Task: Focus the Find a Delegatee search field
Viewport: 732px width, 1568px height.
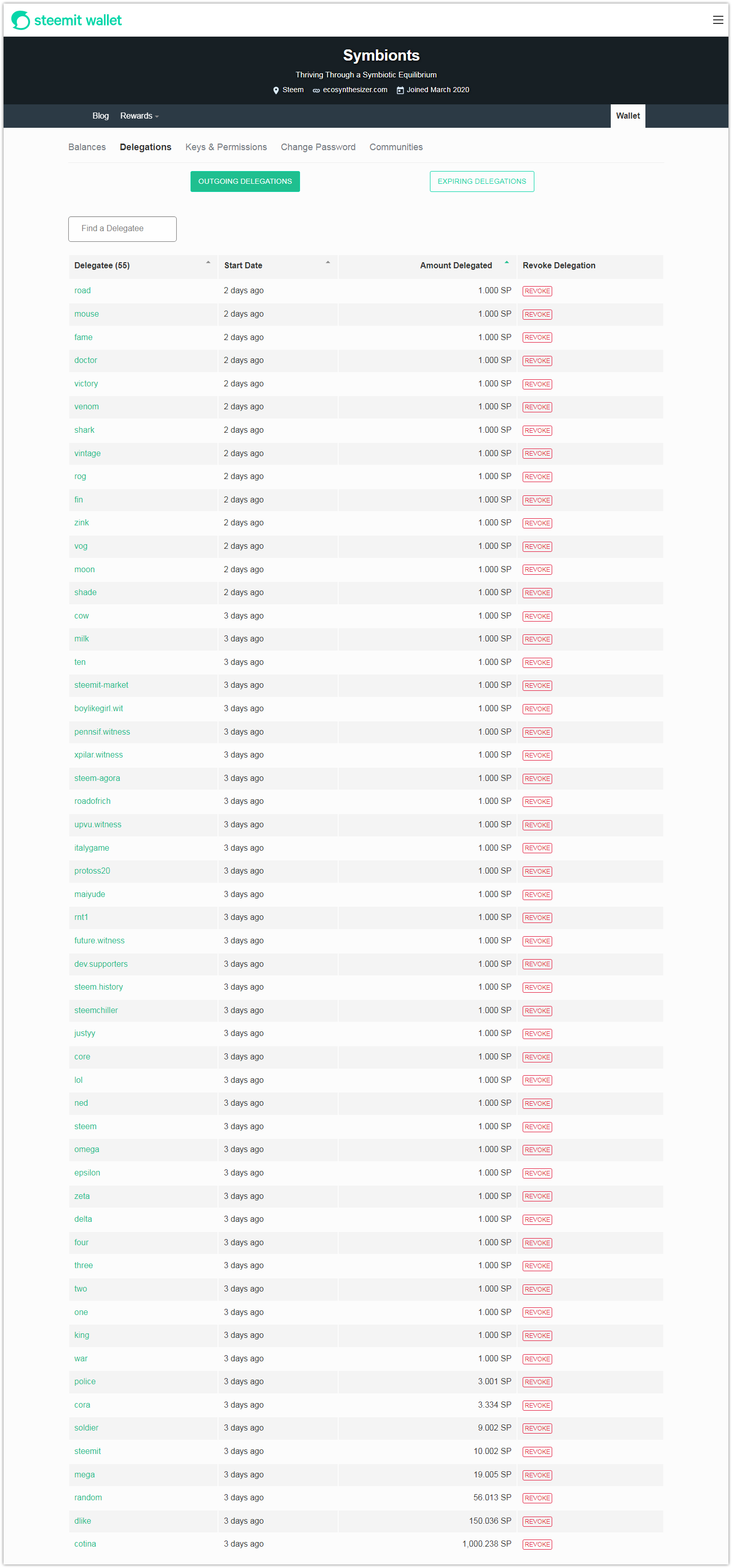Action: (122, 229)
